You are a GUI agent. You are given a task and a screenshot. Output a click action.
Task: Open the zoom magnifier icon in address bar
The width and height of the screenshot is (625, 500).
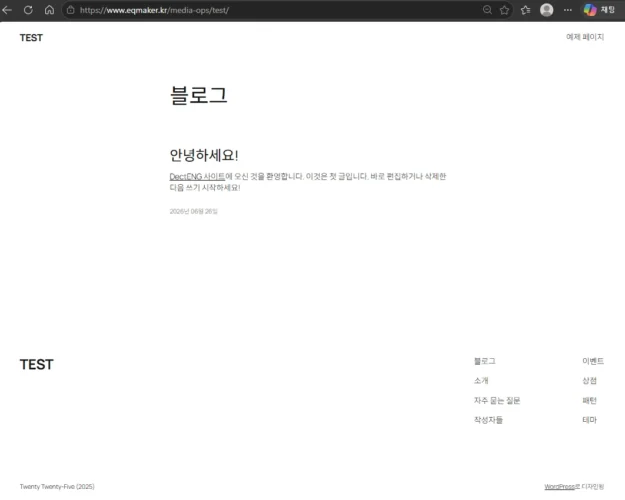[487, 10]
